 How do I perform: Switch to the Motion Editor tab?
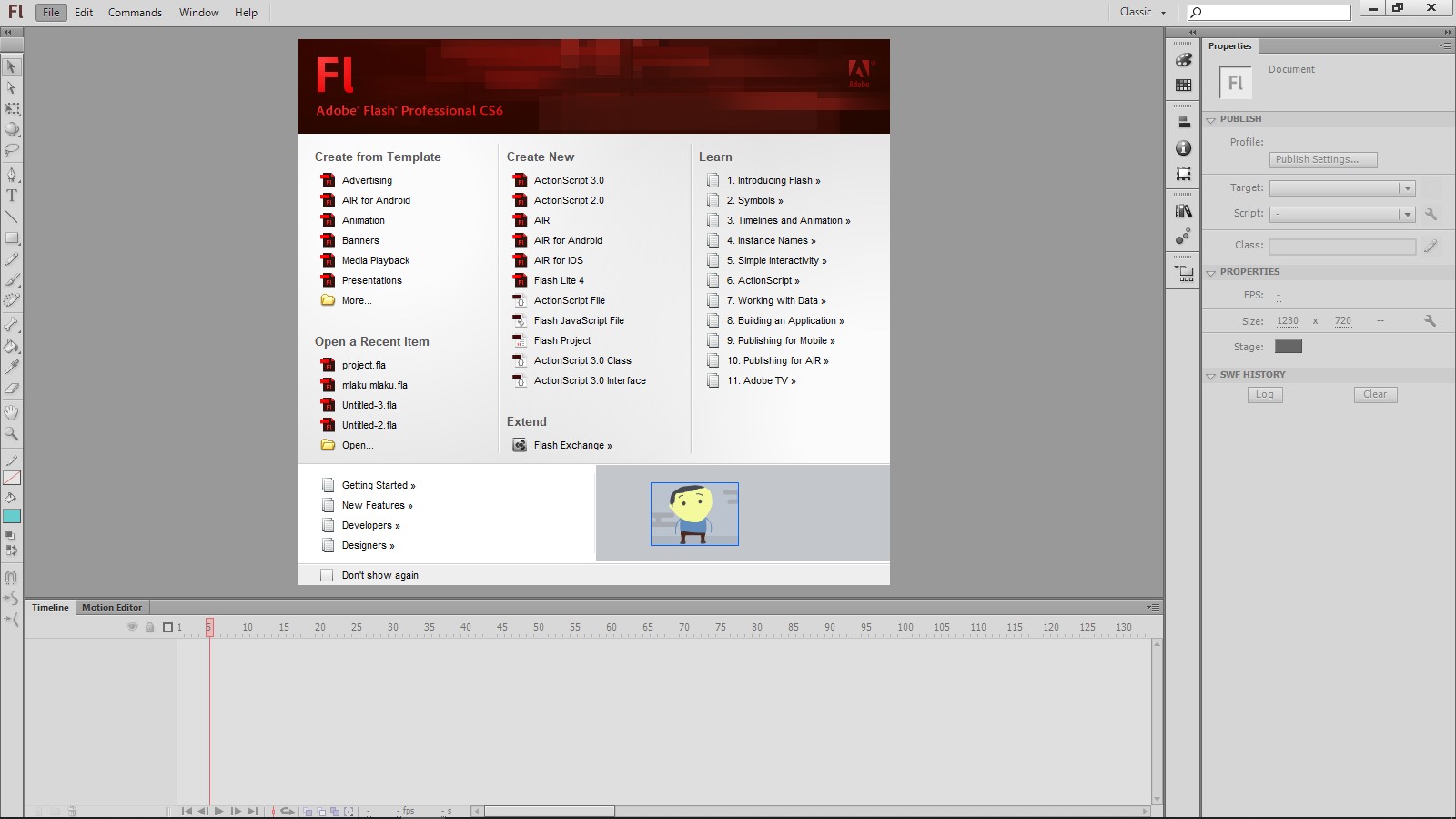(111, 607)
